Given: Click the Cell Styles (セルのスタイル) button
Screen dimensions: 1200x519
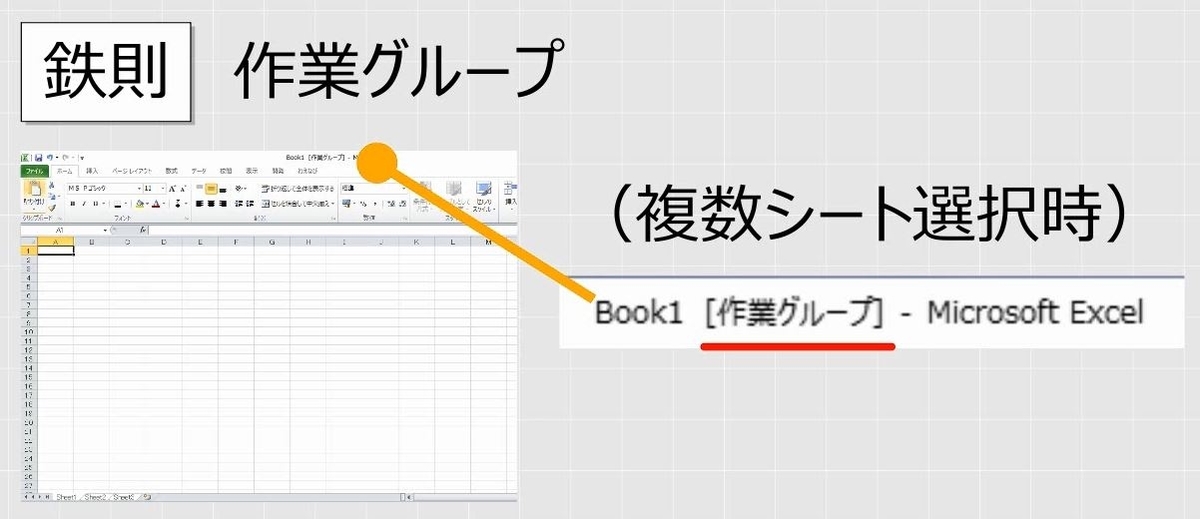Looking at the screenshot, I should click(484, 197).
